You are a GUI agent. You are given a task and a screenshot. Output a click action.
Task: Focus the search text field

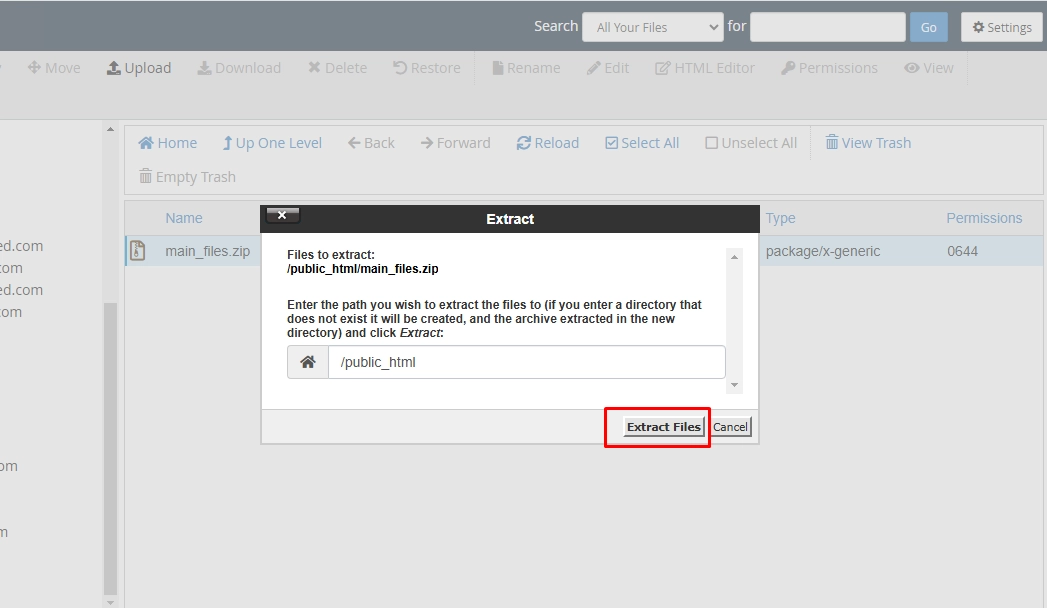827,27
